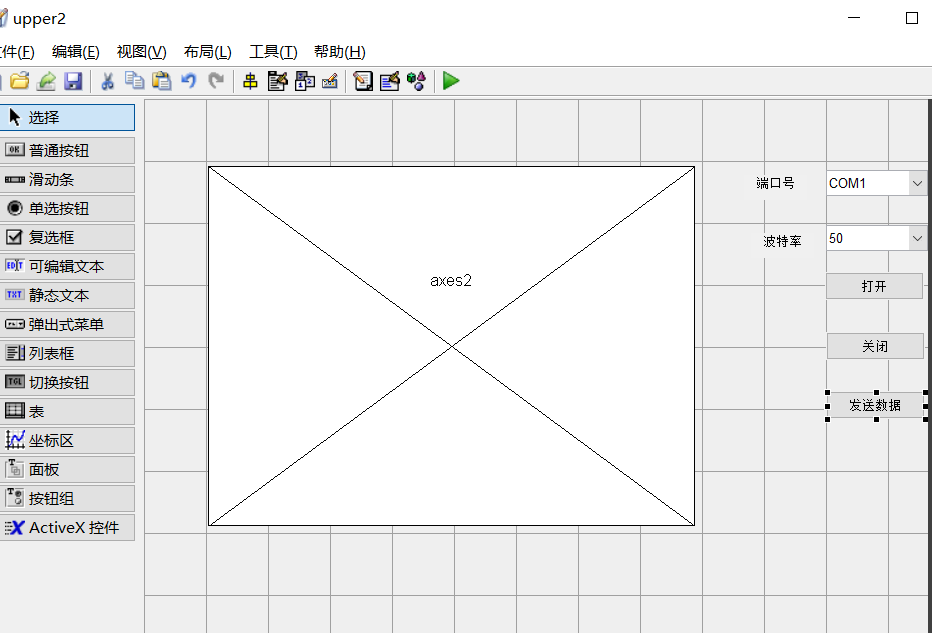Screen dimensions: 932x633
Task: Select the 复选框 checkbox tool
Action: [x=68, y=237]
